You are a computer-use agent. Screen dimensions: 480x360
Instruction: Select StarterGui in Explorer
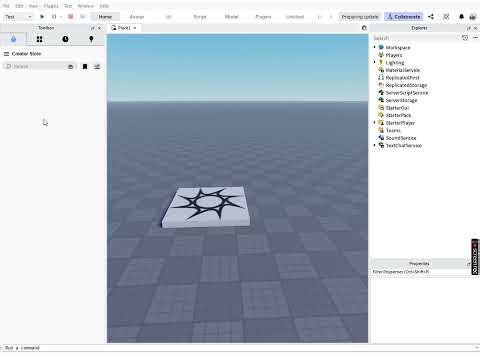397,108
